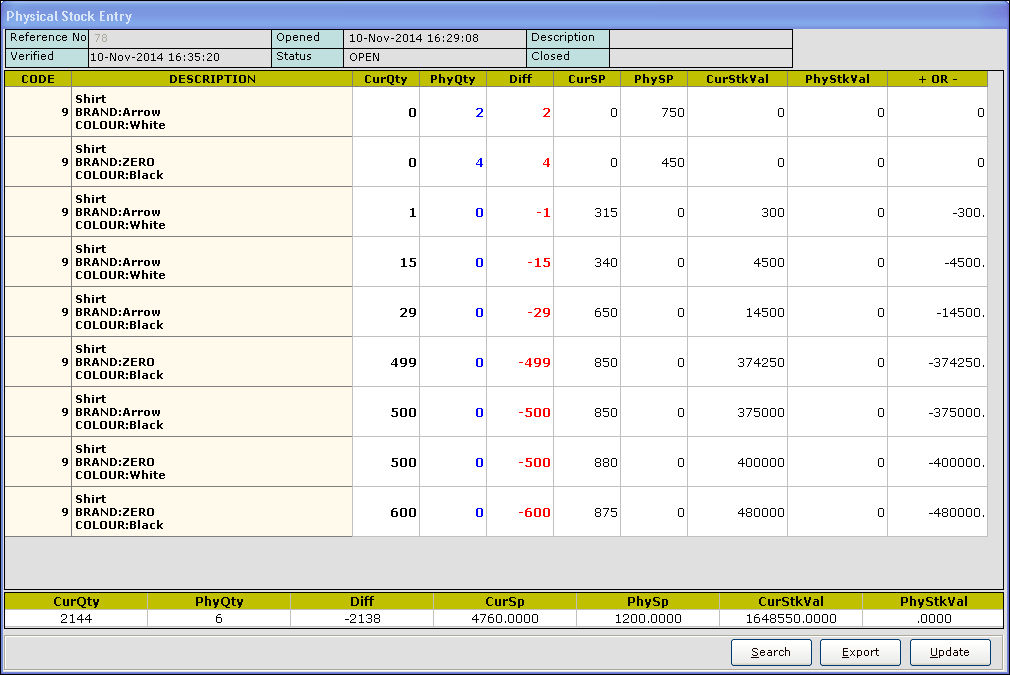
Task: Click the Export button
Action: pyautogui.click(x=860, y=652)
